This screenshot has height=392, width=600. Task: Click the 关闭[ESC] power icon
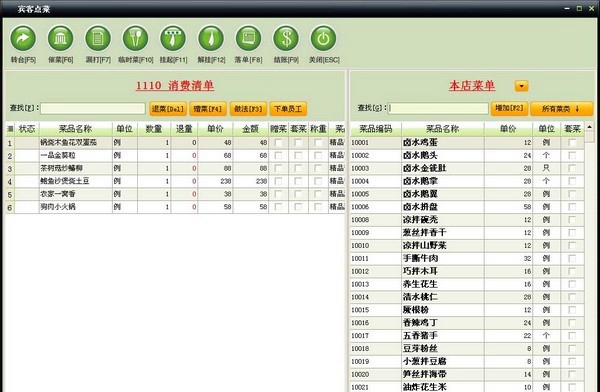[x=323, y=38]
